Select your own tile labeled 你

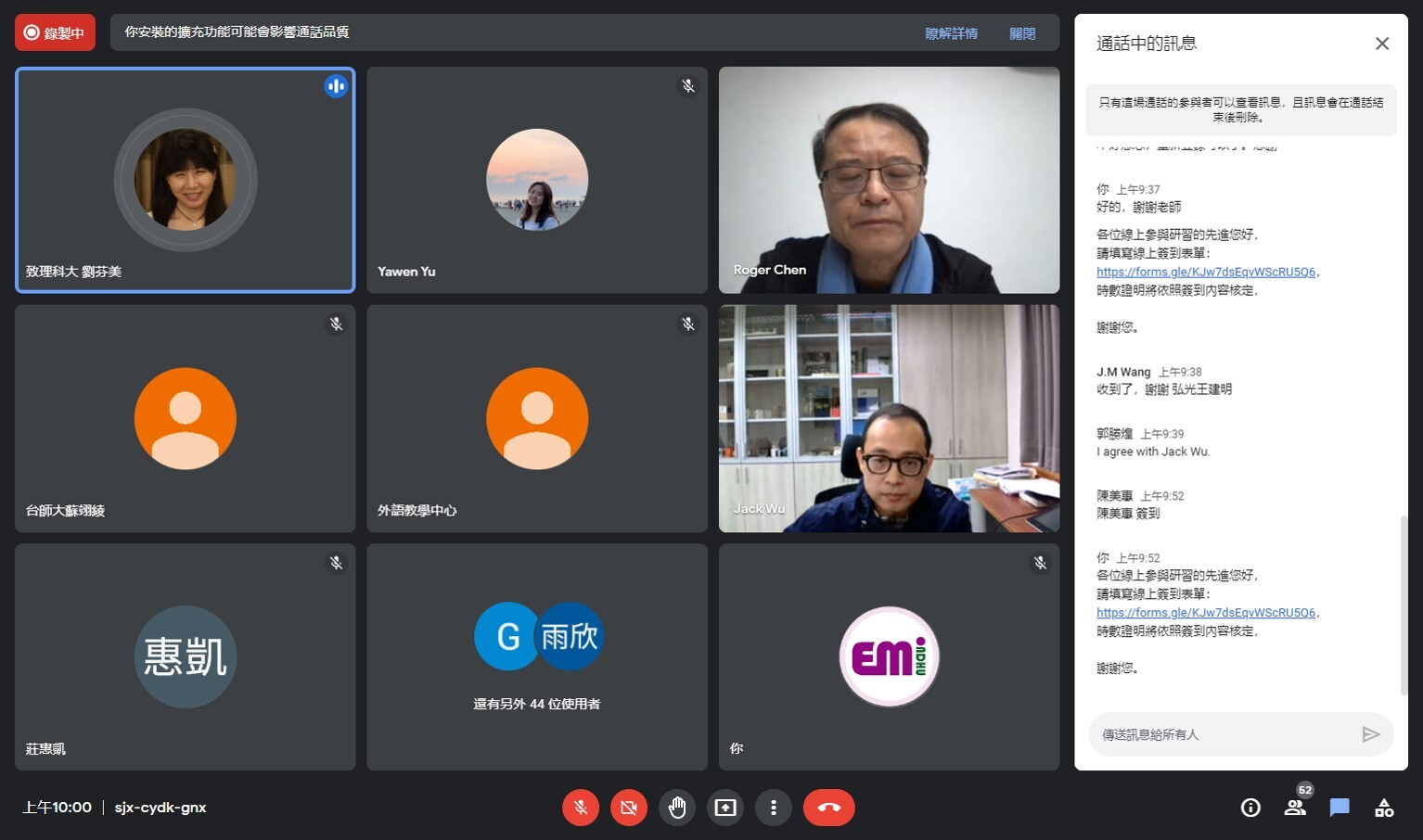890,657
